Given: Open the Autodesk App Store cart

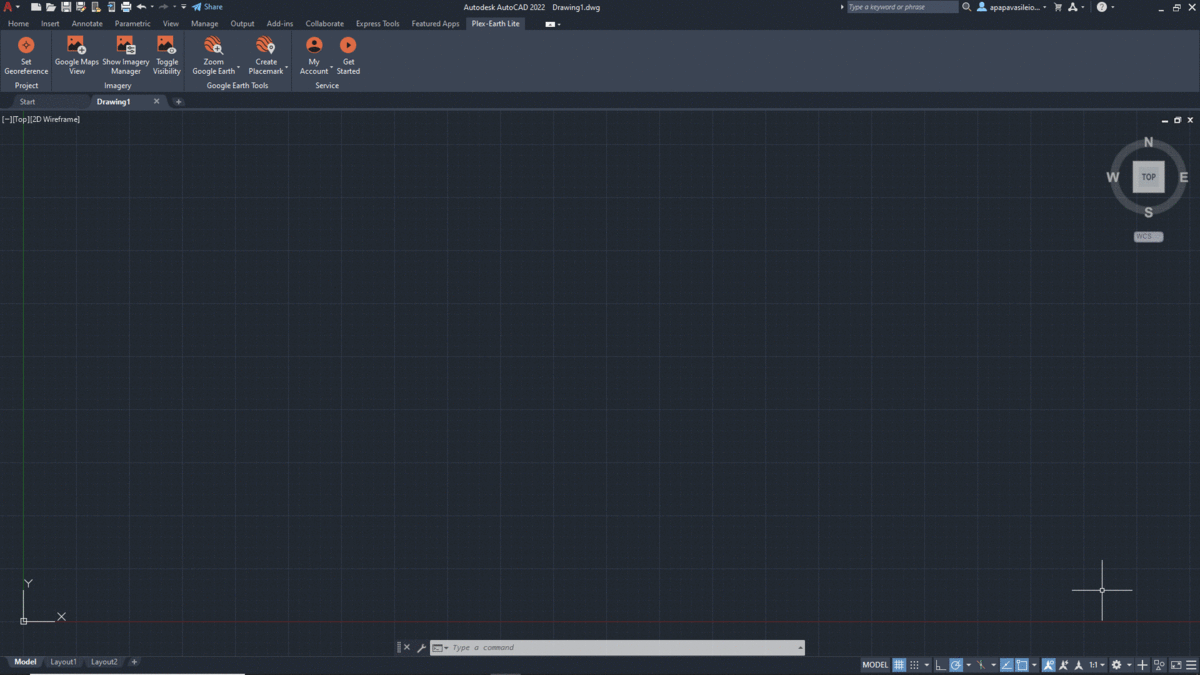Looking at the screenshot, I should point(1058,7).
